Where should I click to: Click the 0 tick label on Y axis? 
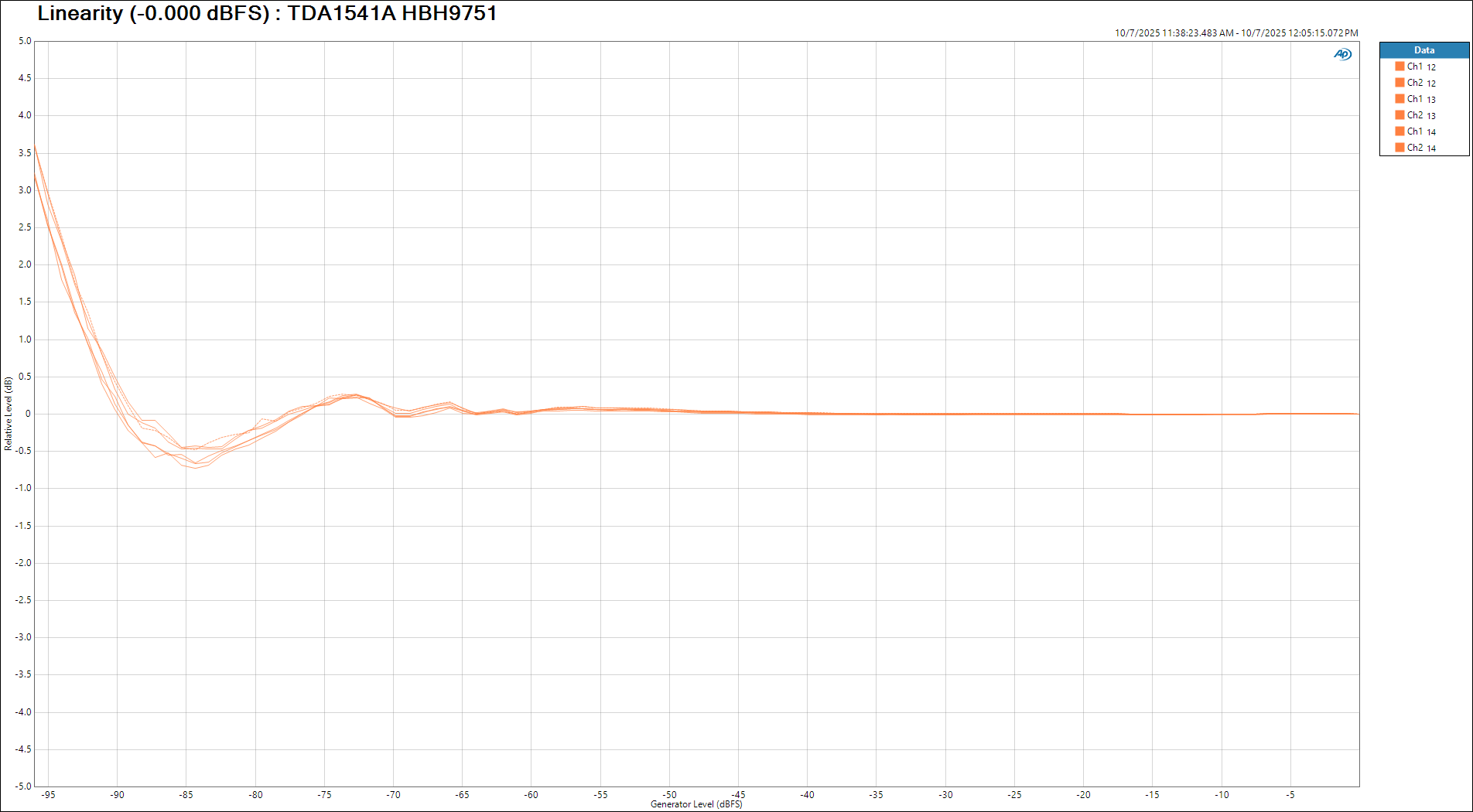click(x=28, y=414)
